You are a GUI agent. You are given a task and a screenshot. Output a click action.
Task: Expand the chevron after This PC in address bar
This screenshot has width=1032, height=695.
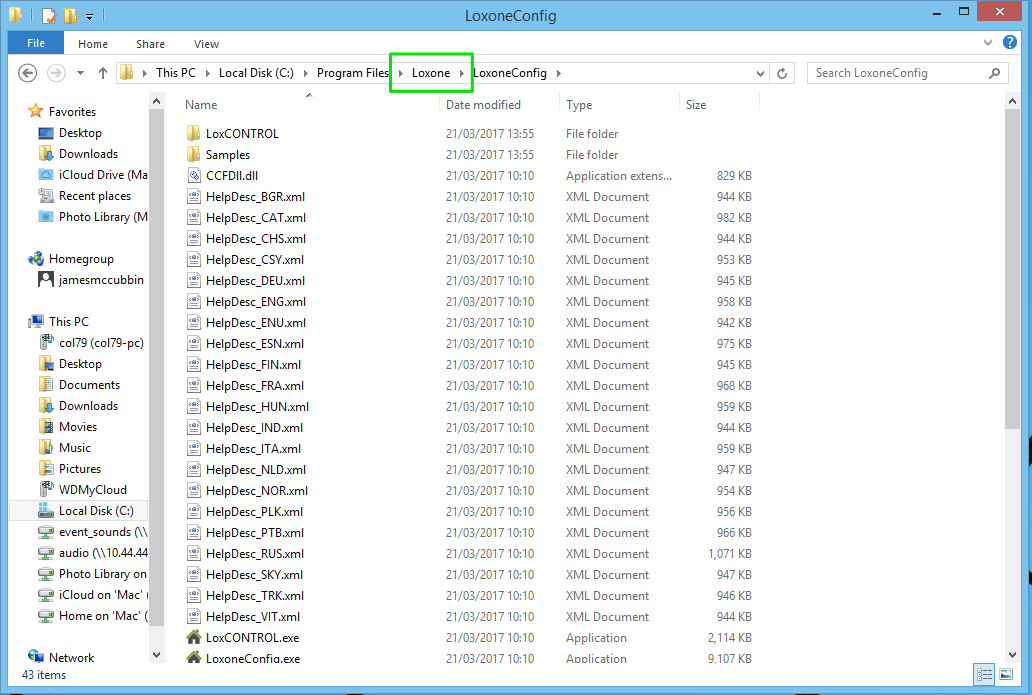(207, 73)
